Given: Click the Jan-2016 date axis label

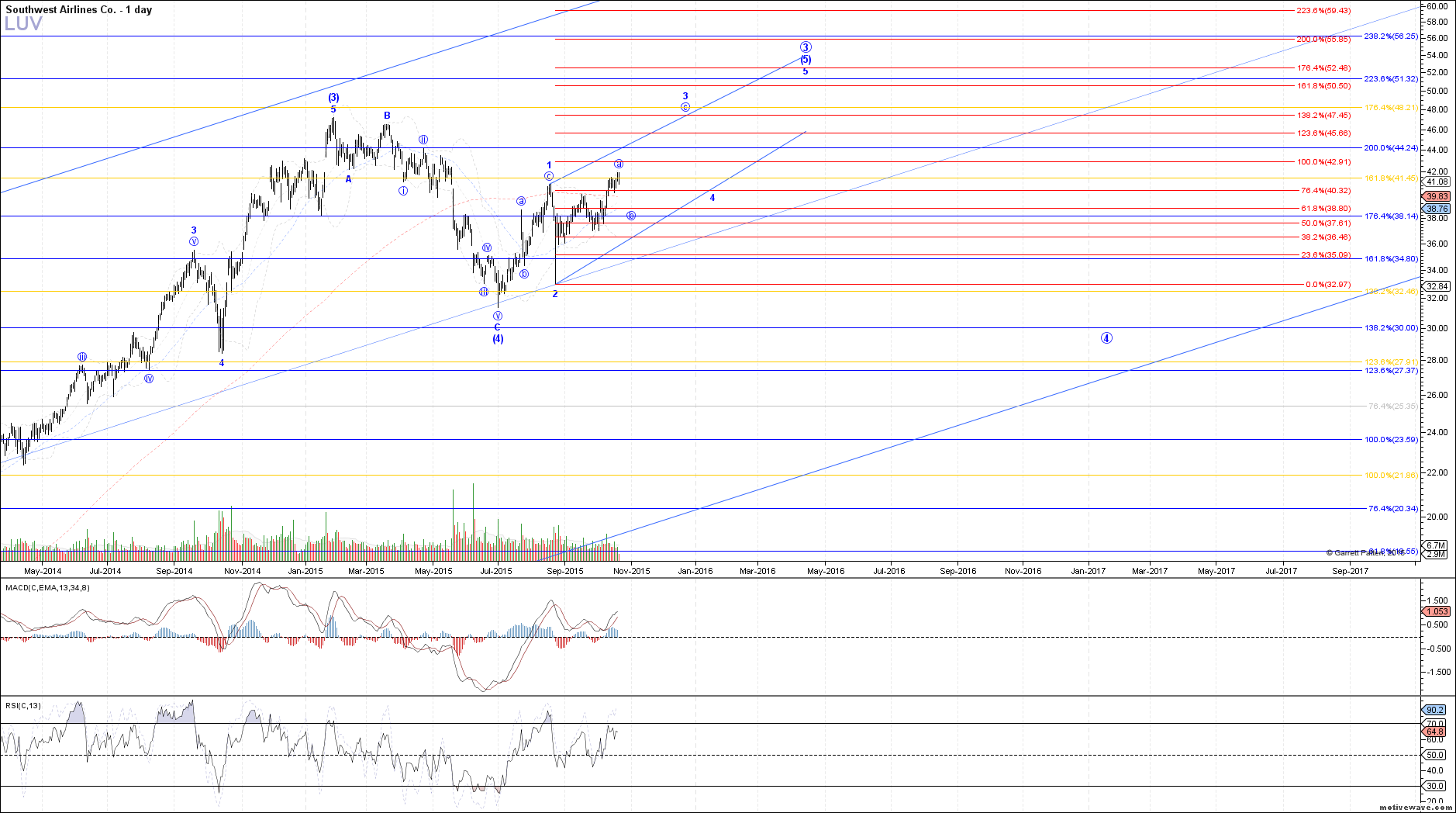Looking at the screenshot, I should pyautogui.click(x=695, y=572).
